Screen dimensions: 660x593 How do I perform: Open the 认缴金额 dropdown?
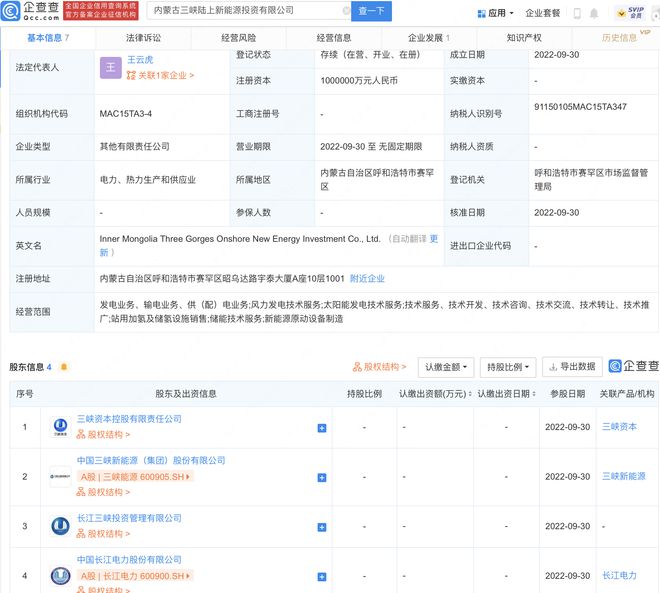coord(446,367)
